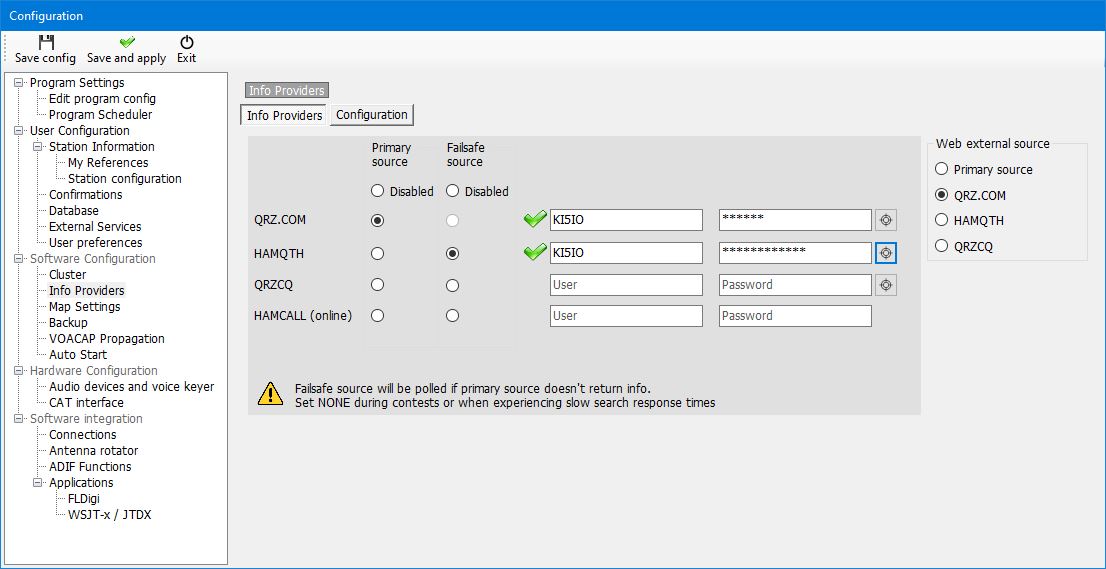Open Auto Start in tree
The image size is (1106, 569).
point(78,355)
